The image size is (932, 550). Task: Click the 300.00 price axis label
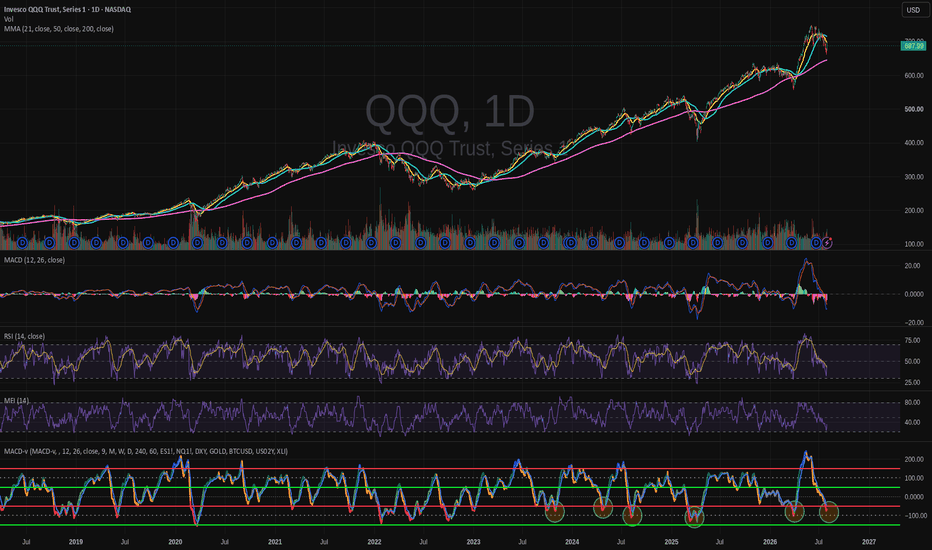pyautogui.click(x=914, y=177)
